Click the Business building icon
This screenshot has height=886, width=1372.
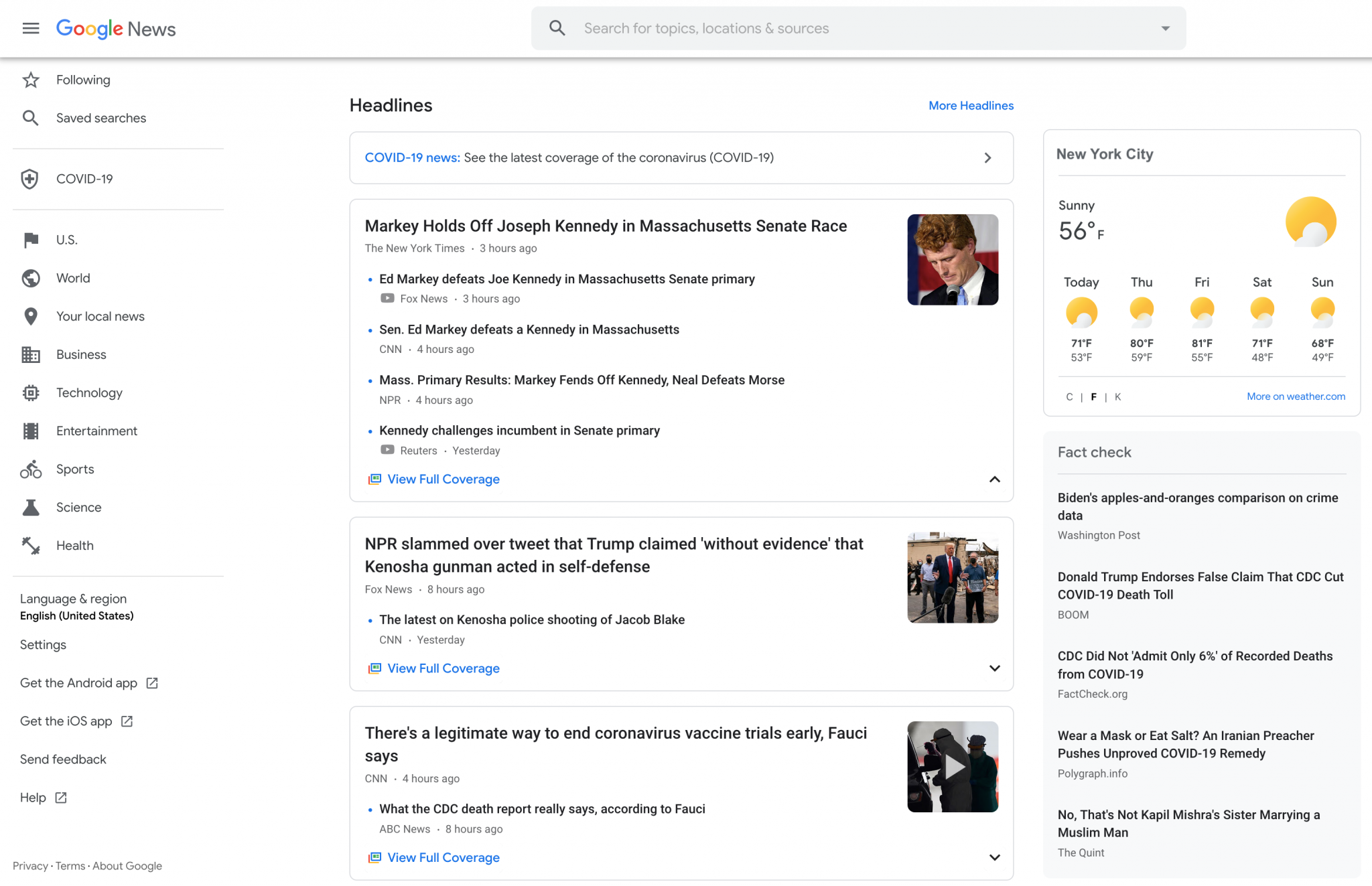coord(31,354)
